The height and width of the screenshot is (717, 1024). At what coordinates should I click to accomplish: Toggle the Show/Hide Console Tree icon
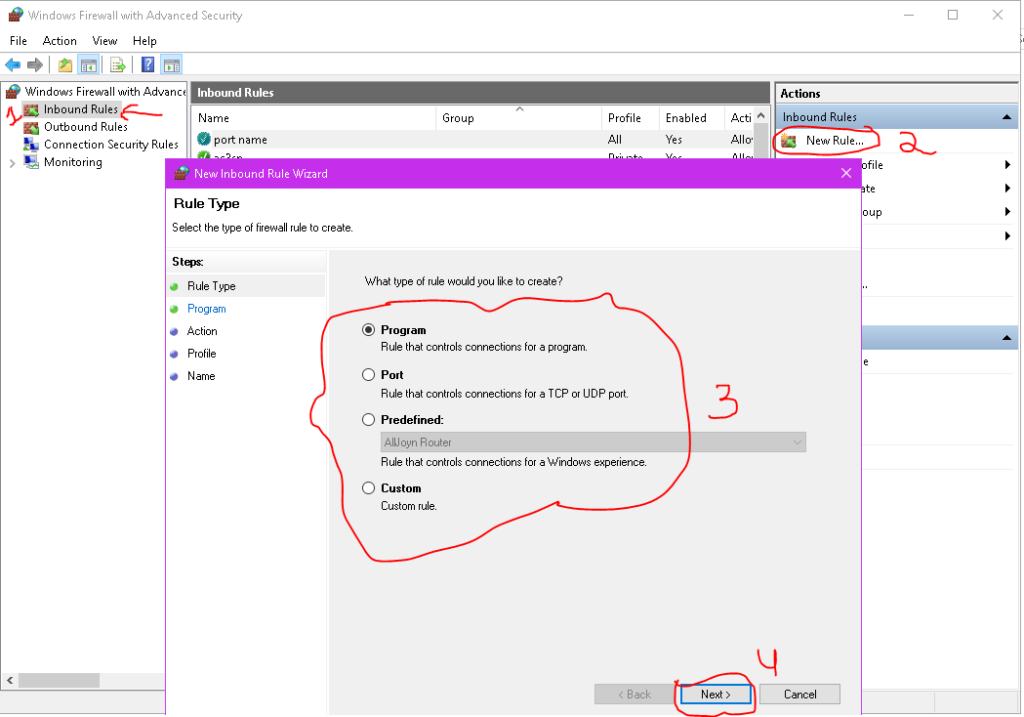point(88,65)
